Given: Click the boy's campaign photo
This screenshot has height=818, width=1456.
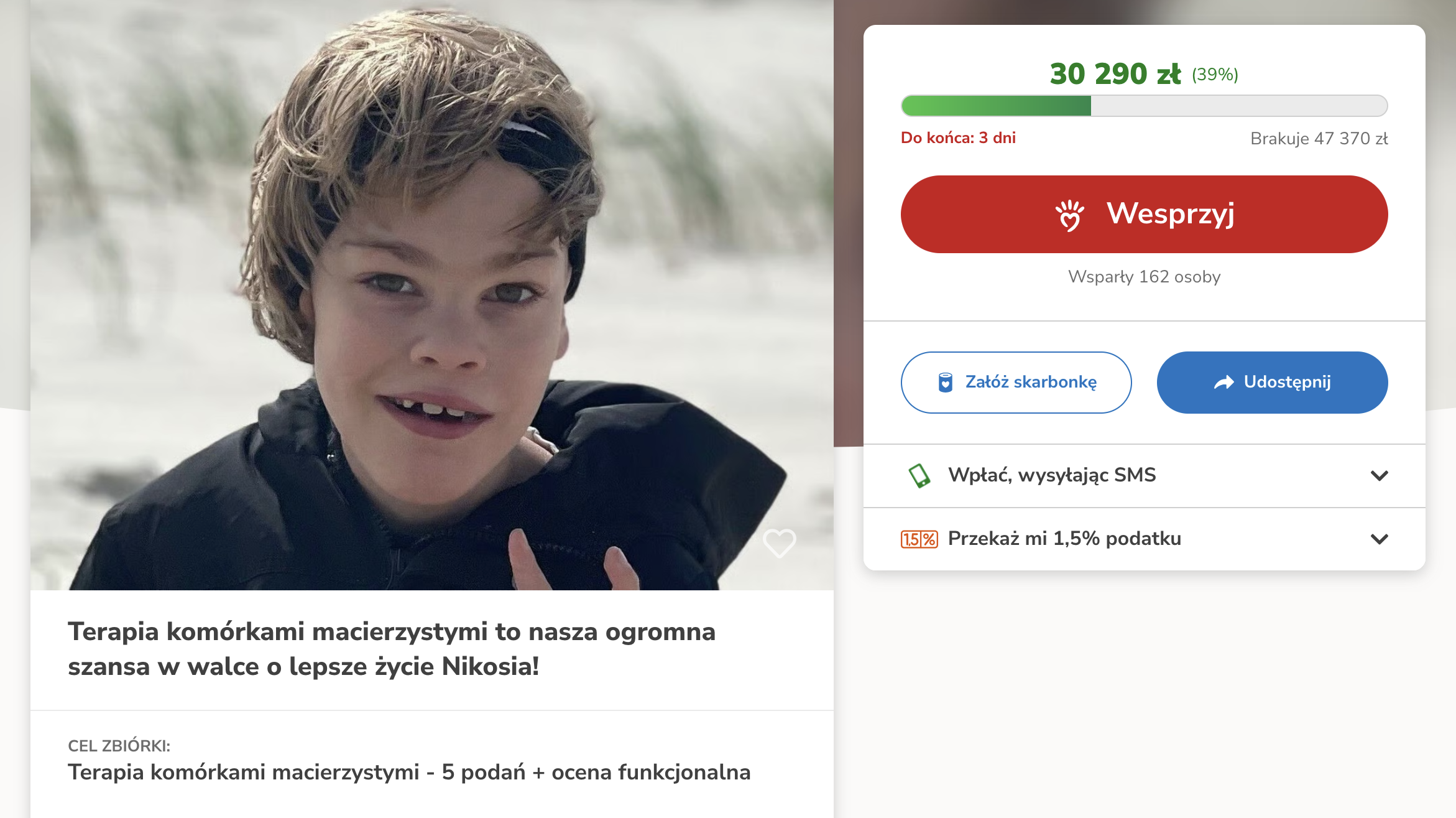Looking at the screenshot, I should click(x=431, y=295).
